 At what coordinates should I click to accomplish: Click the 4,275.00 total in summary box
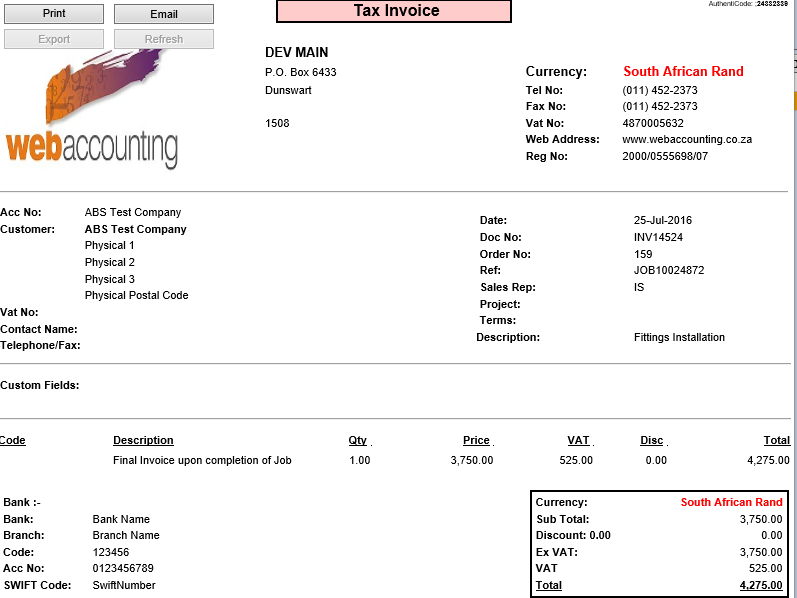tap(760, 585)
